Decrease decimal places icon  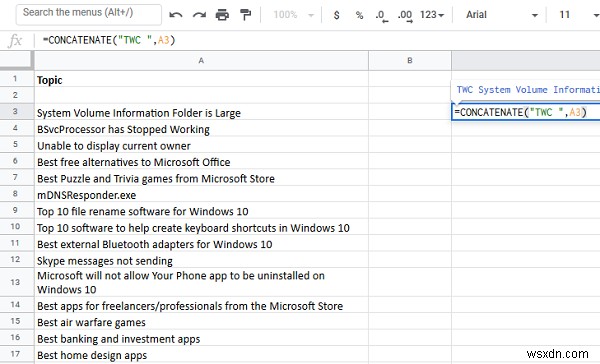point(382,16)
